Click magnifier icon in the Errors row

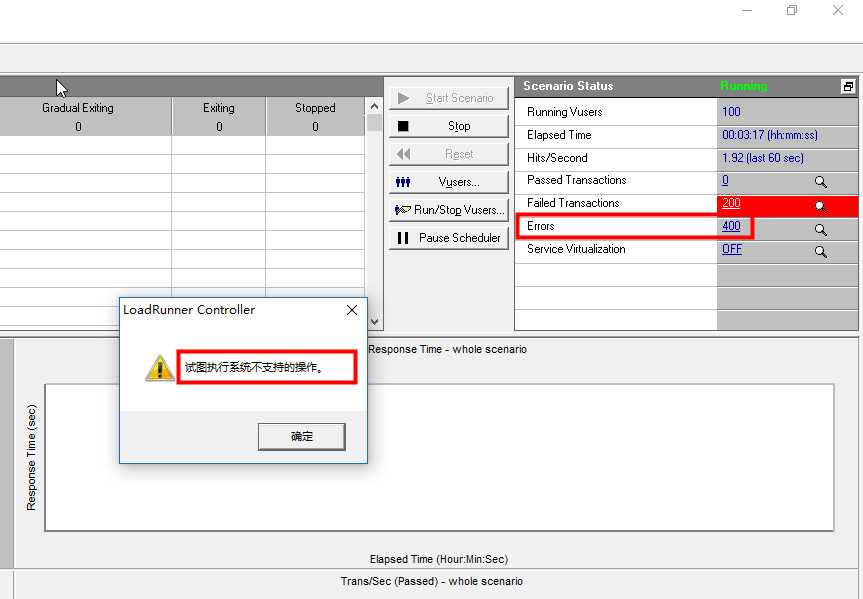pyautogui.click(x=821, y=229)
